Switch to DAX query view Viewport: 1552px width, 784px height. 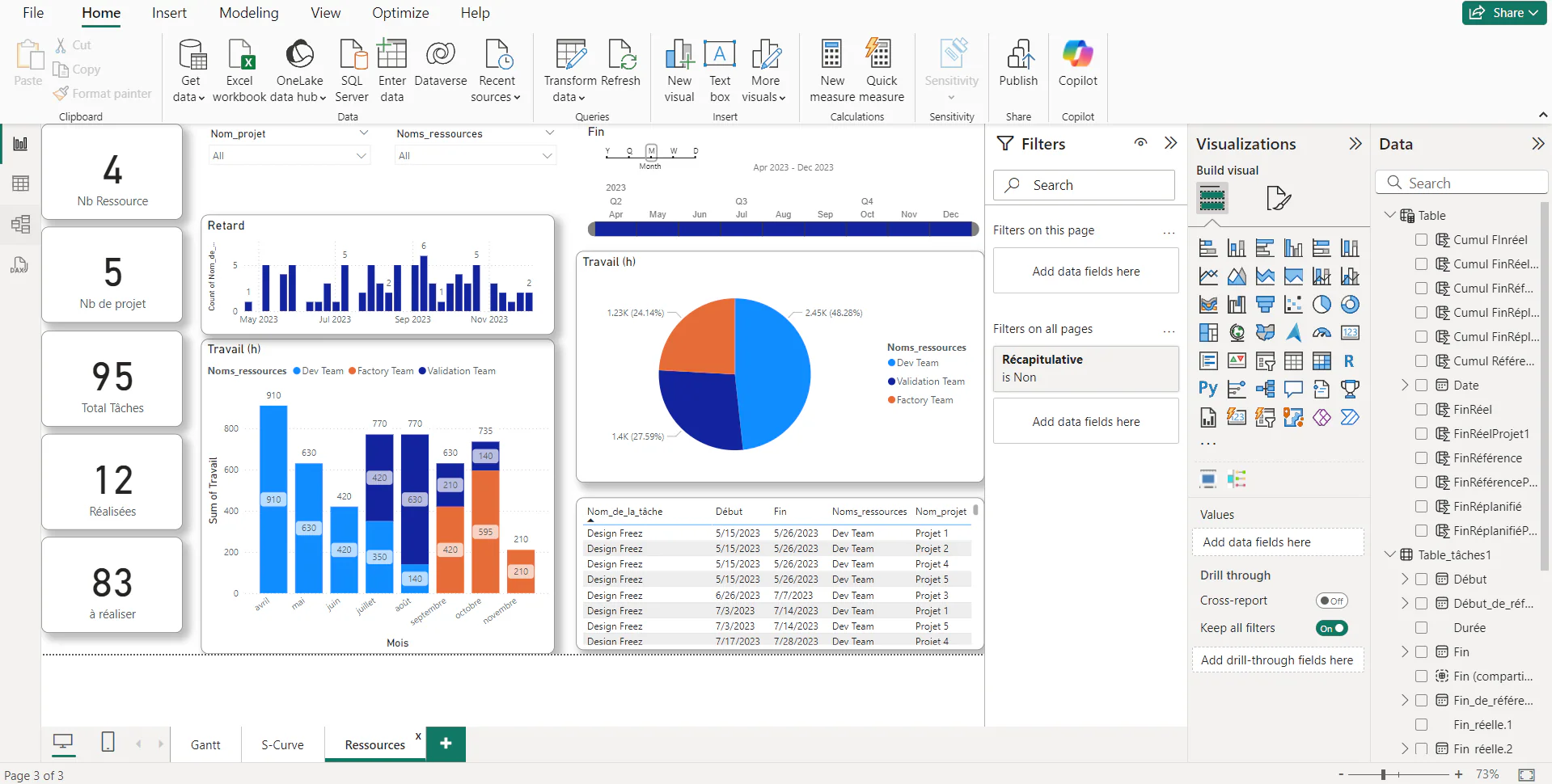point(20,265)
